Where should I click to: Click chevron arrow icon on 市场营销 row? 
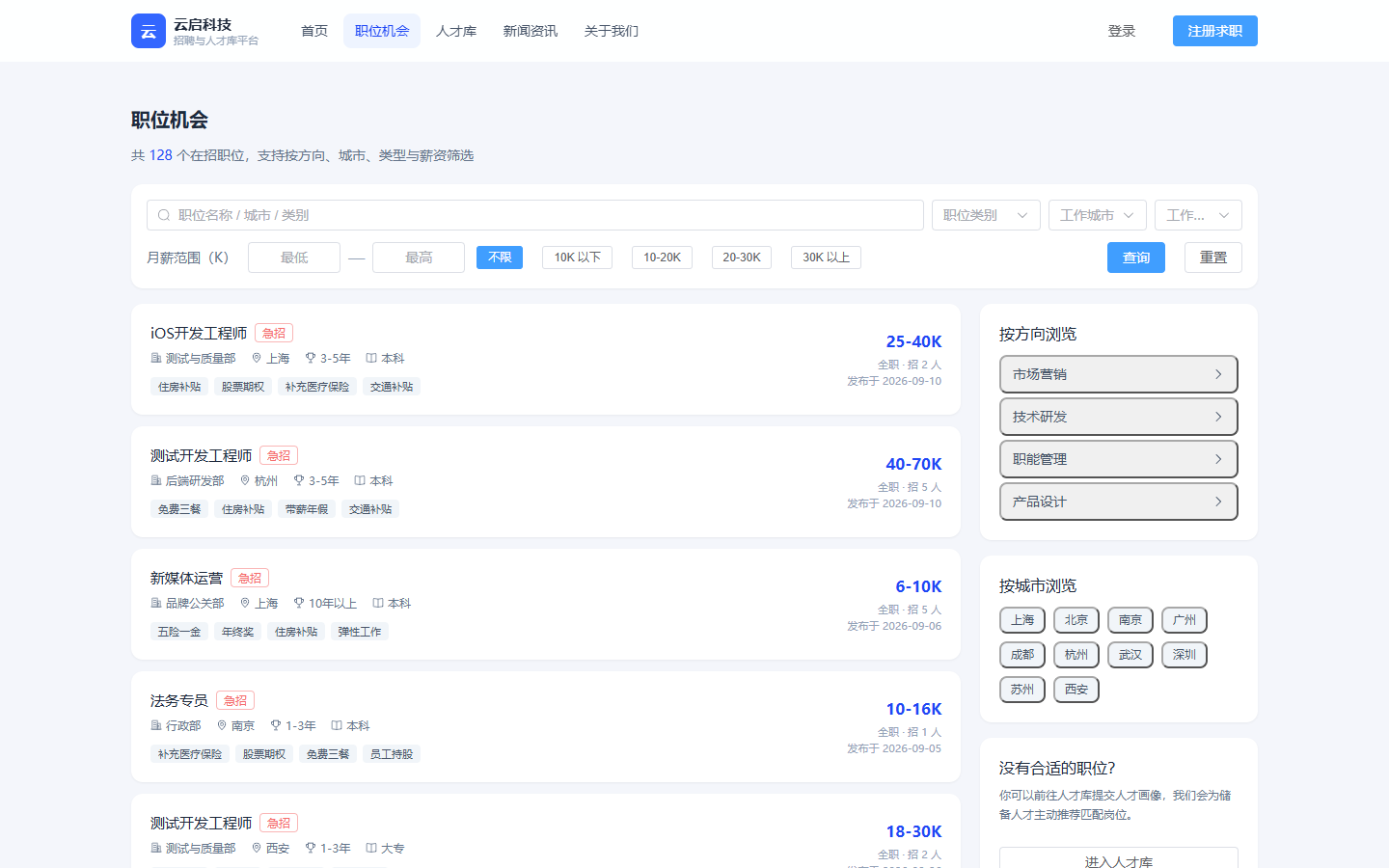[x=1218, y=374]
